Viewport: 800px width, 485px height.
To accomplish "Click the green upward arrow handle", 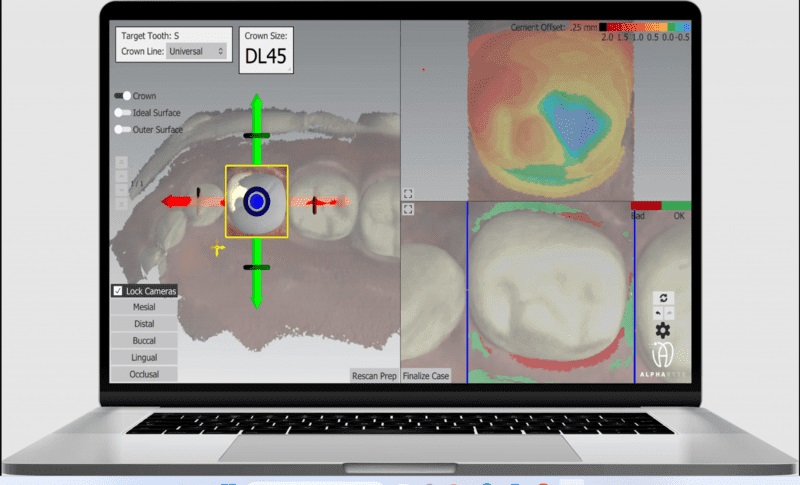I will click(x=256, y=104).
